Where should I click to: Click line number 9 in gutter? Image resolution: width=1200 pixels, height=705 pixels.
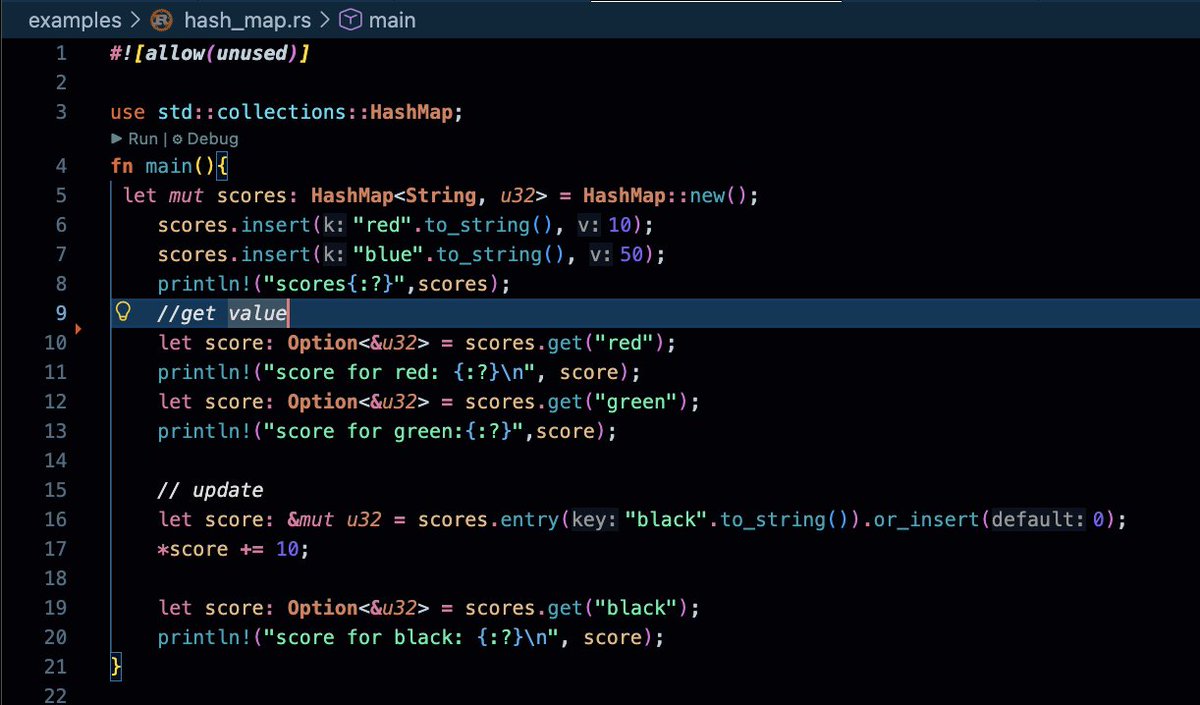62,313
